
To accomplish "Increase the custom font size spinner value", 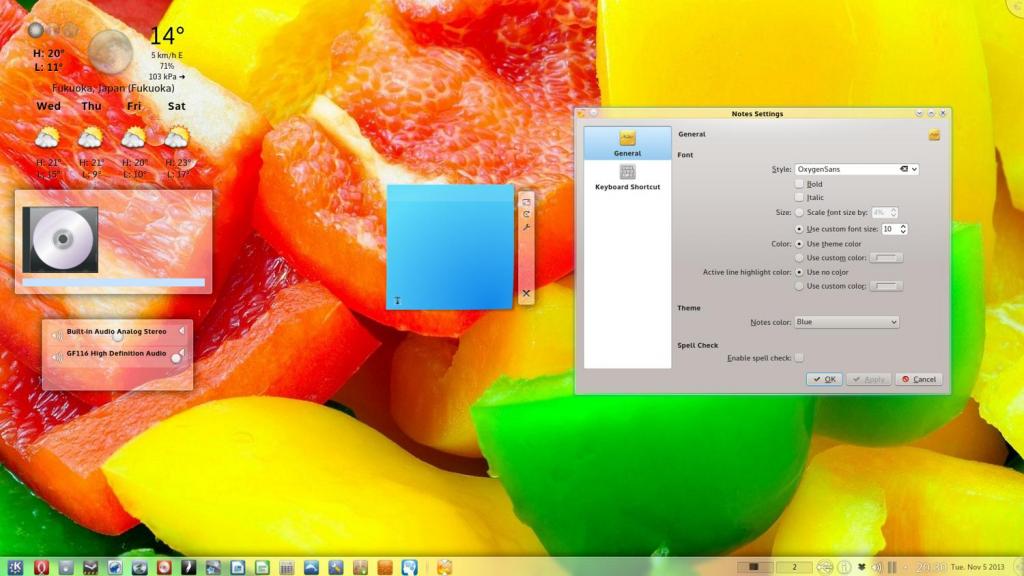I will click(903, 226).
